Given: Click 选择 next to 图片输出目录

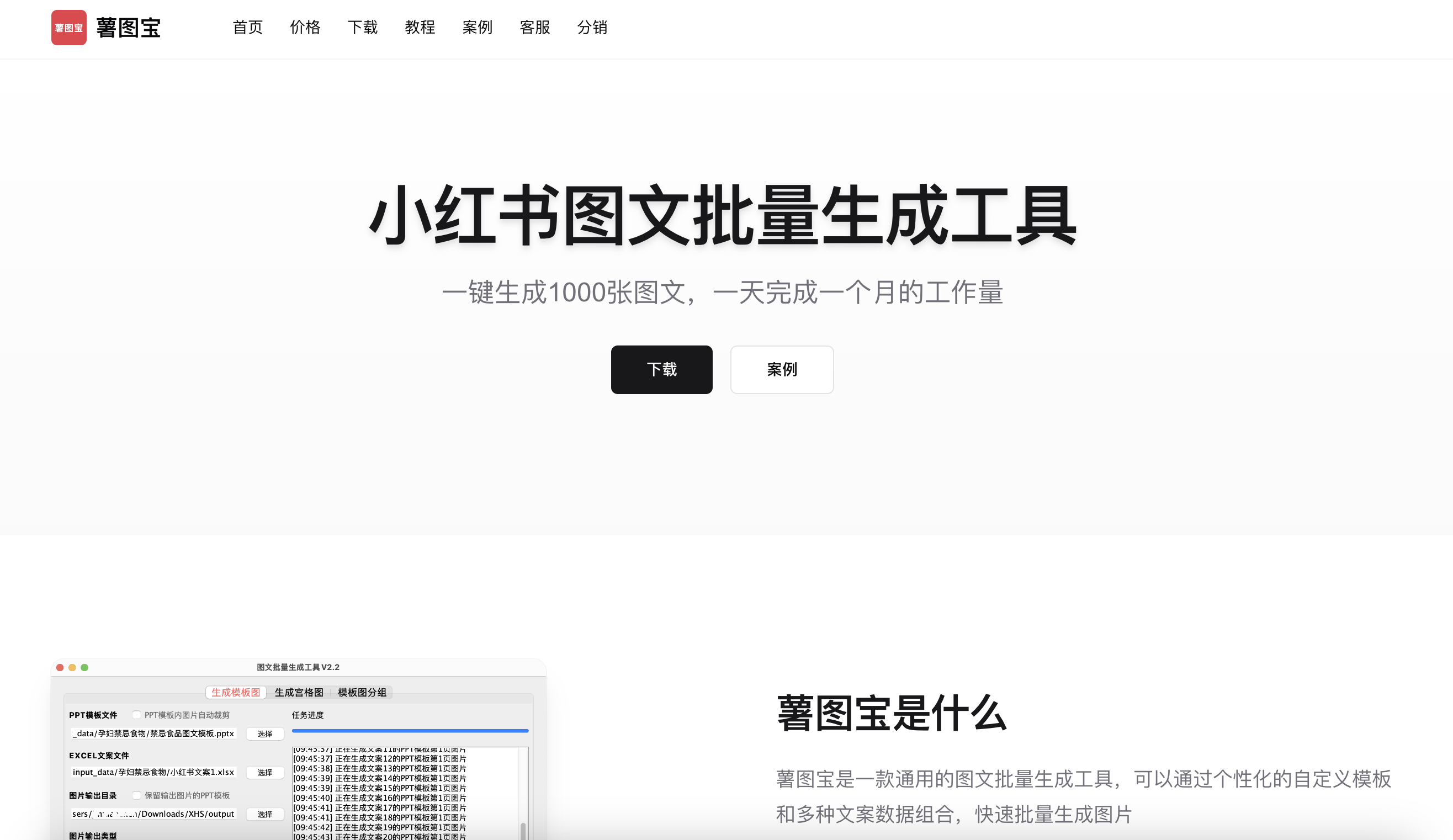Looking at the screenshot, I should click(264, 814).
